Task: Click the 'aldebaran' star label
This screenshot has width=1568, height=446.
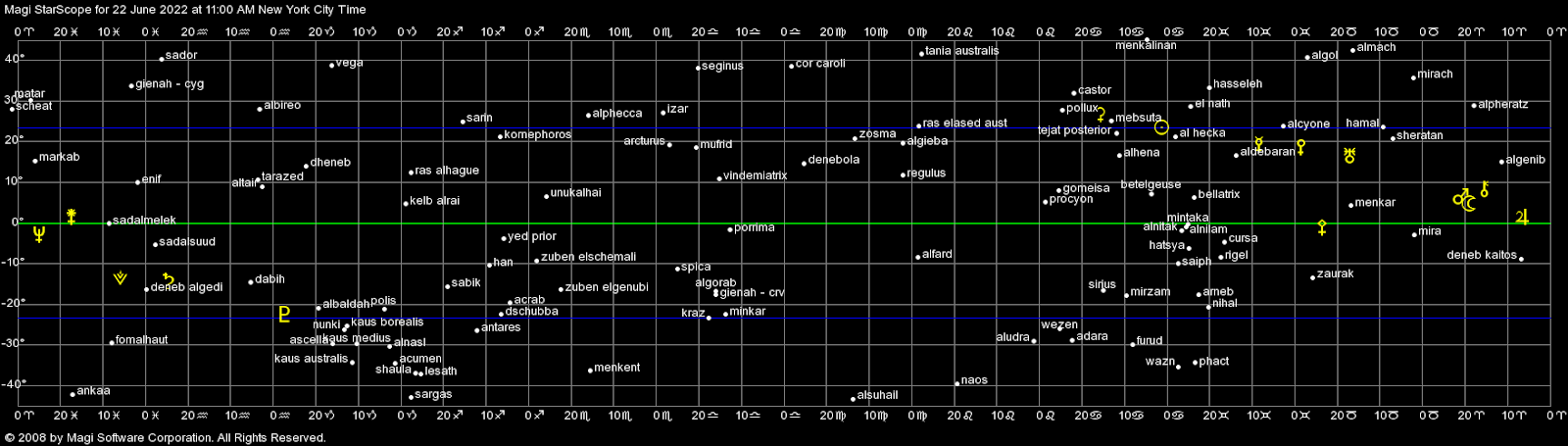Action: click(x=1267, y=152)
